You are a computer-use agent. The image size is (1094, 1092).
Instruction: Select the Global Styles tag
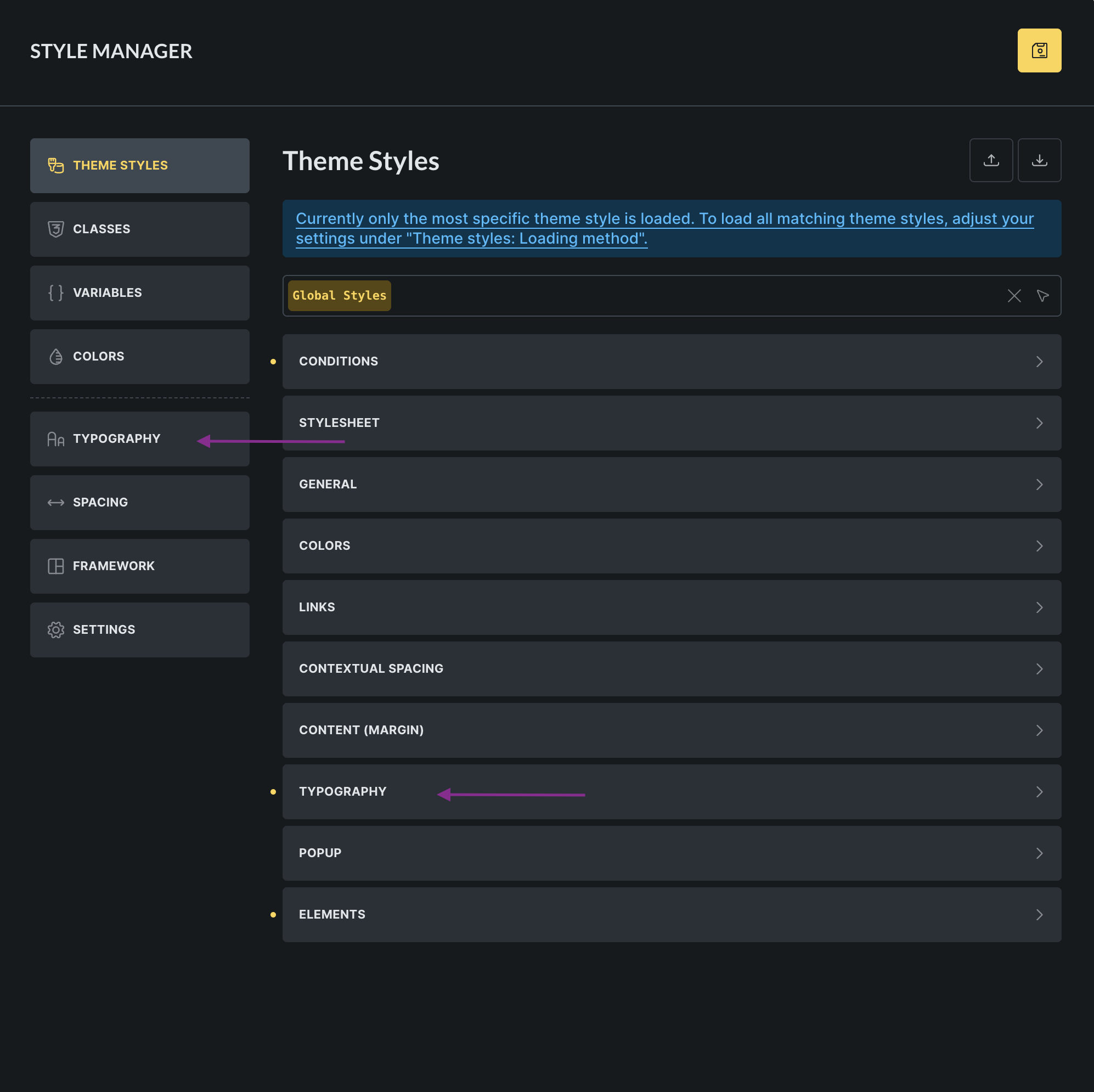pos(339,296)
